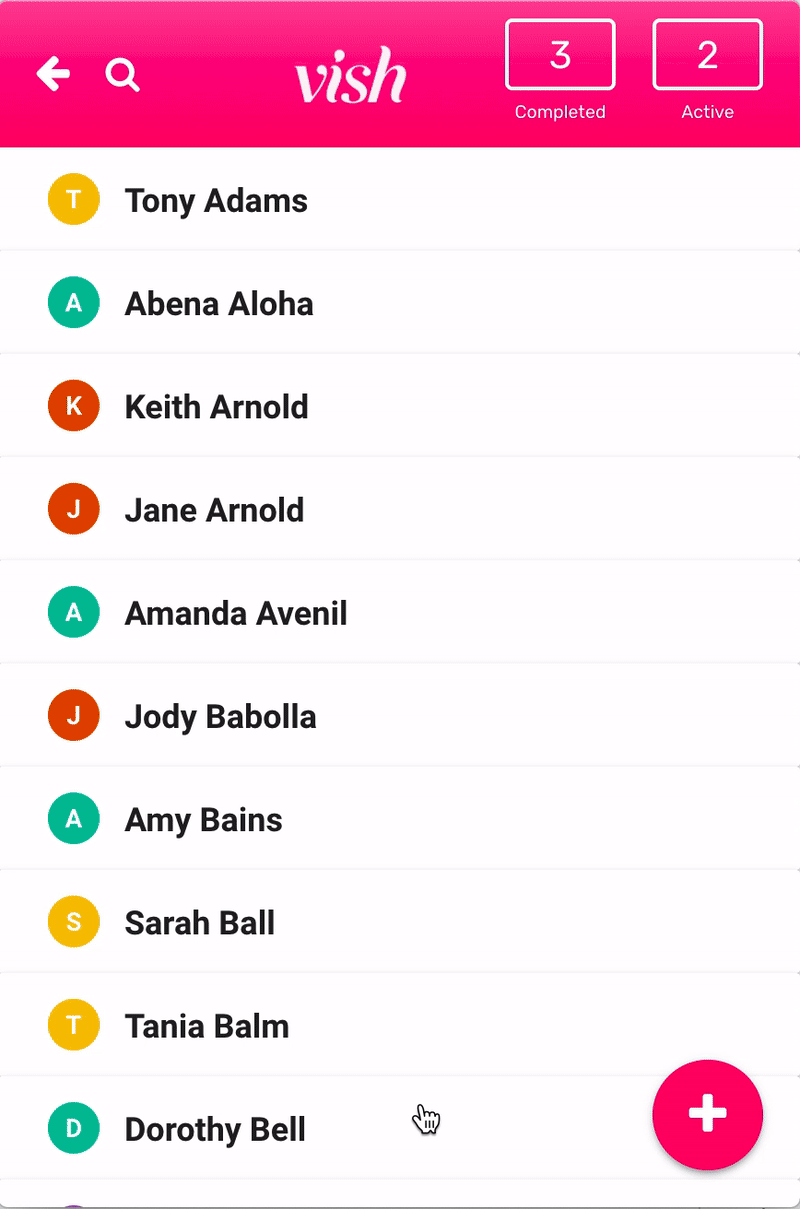This screenshot has height=1209, width=800.
Task: Open the search magnifier icon
Action: [x=122, y=75]
